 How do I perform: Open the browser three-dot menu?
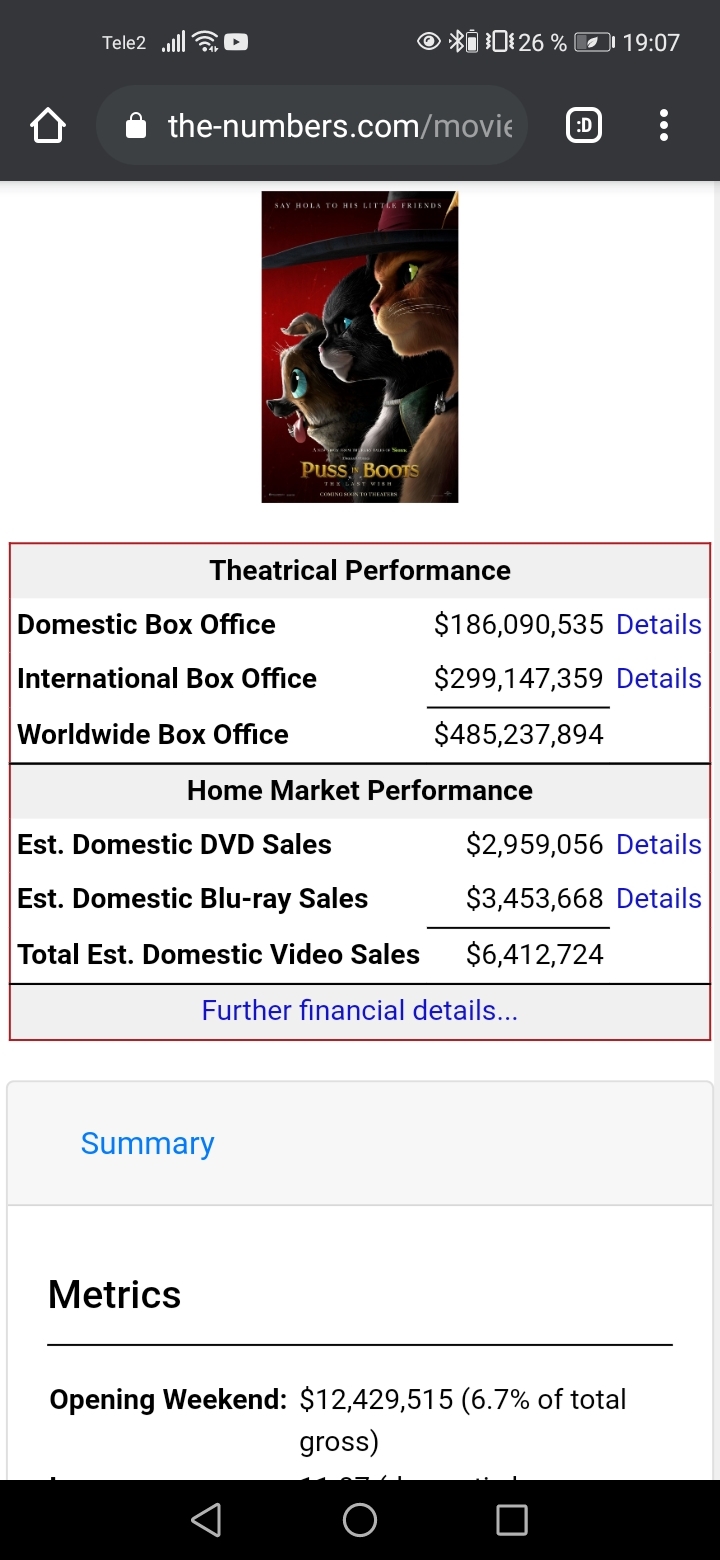tap(663, 126)
